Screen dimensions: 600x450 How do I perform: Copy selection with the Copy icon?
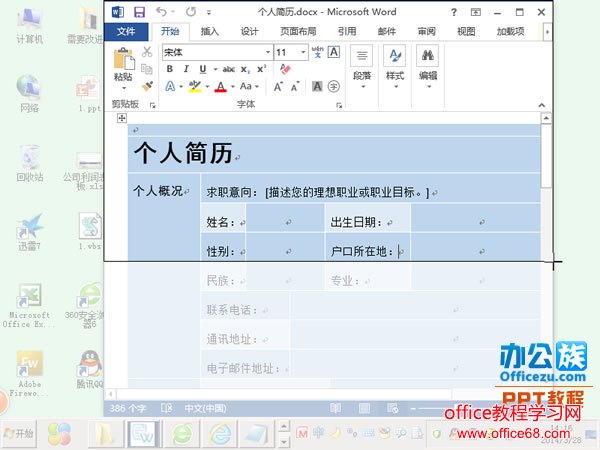coord(147,69)
